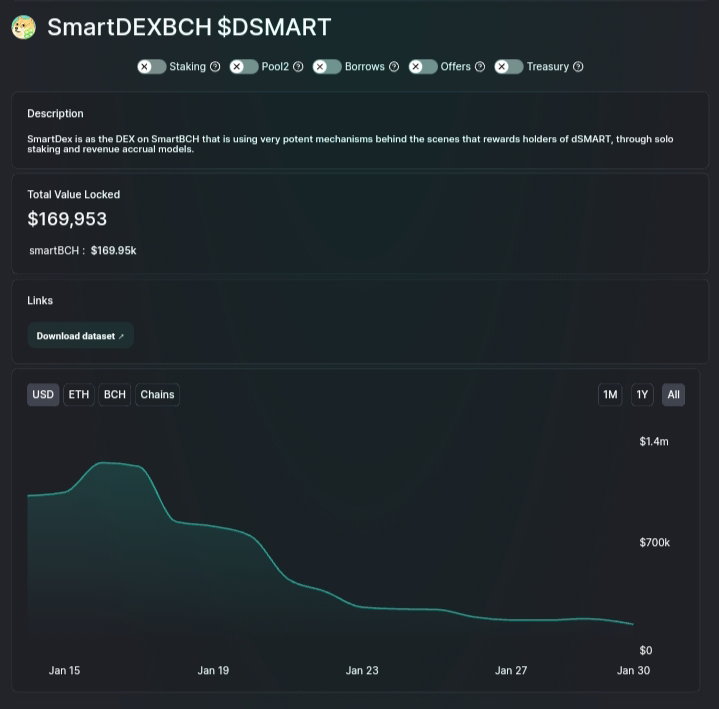The height and width of the screenshot is (709, 719).
Task: Switch chart denomination to USD
Action: tap(43, 394)
